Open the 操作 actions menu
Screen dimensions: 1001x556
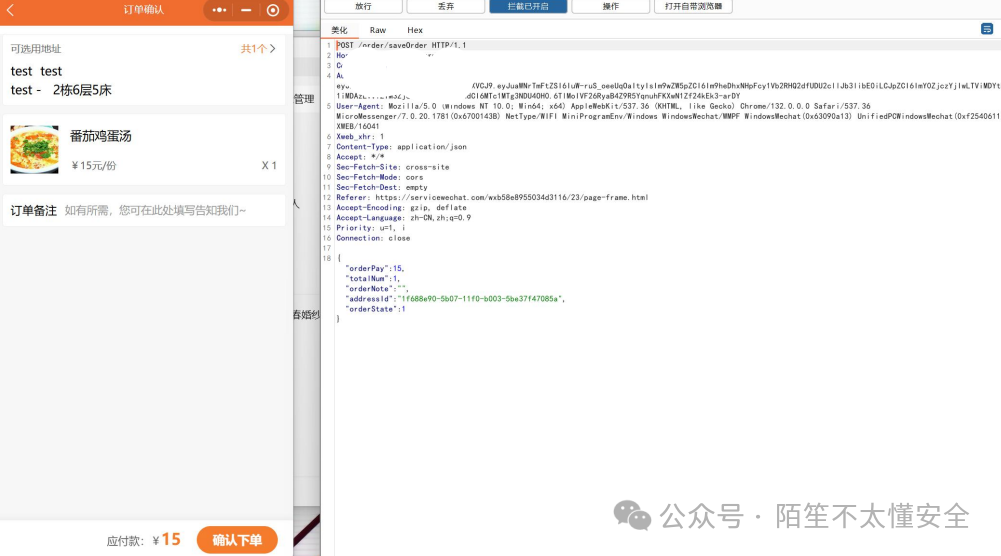point(610,6)
